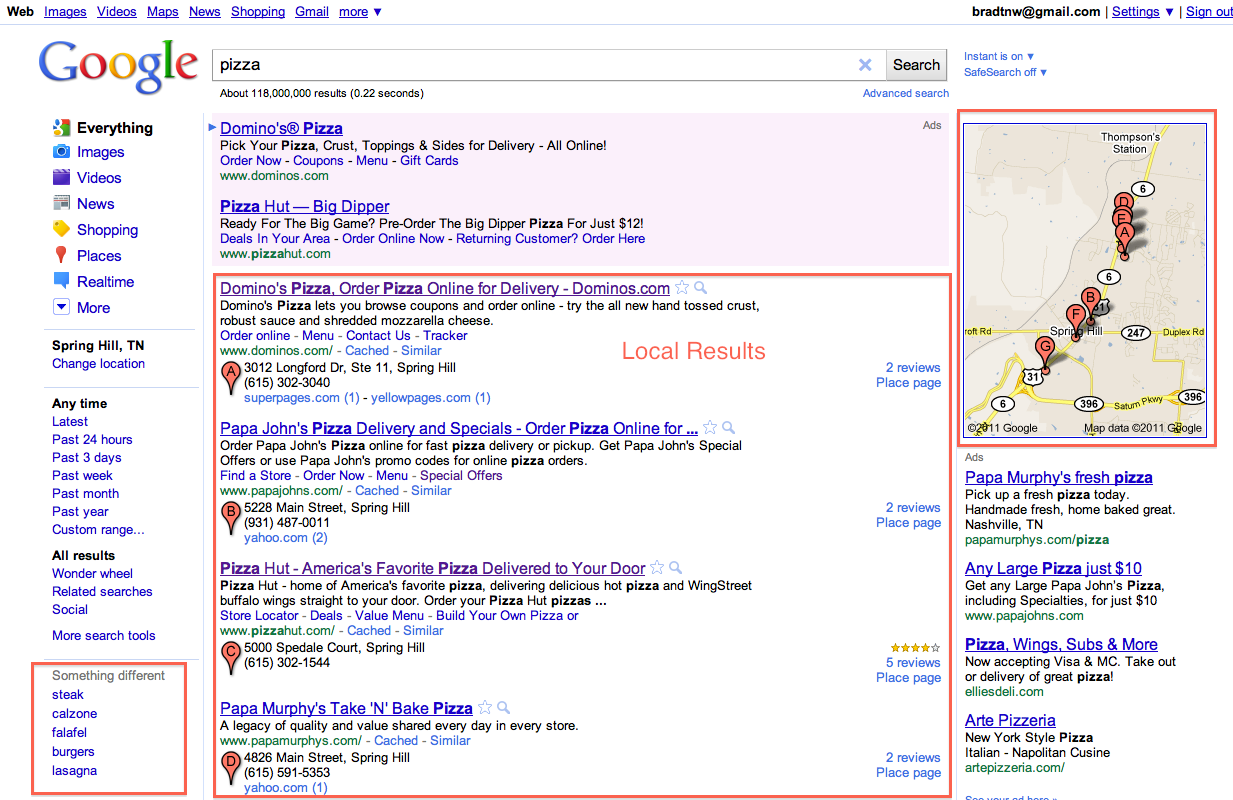Click the Search button
This screenshot has width=1233, height=800.
916,65
